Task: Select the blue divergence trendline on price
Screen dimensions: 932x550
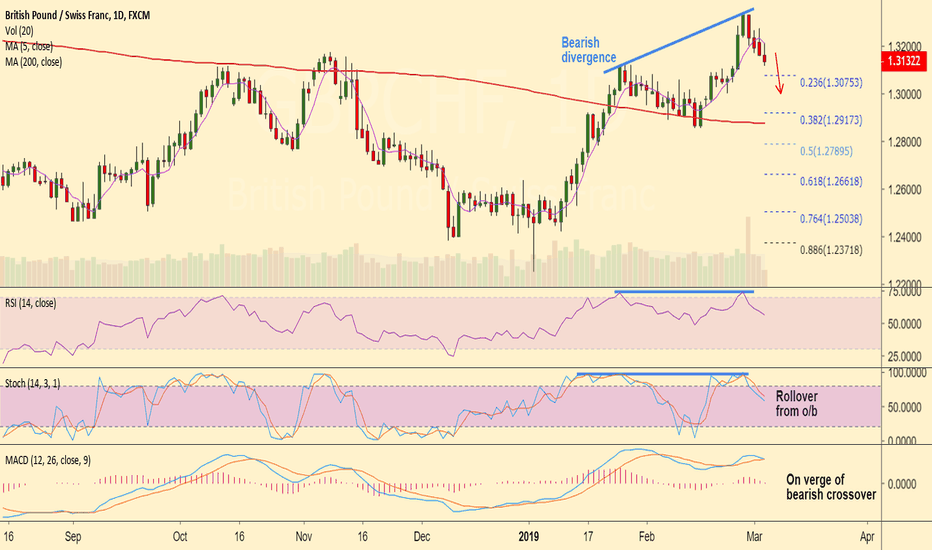Action: click(679, 40)
